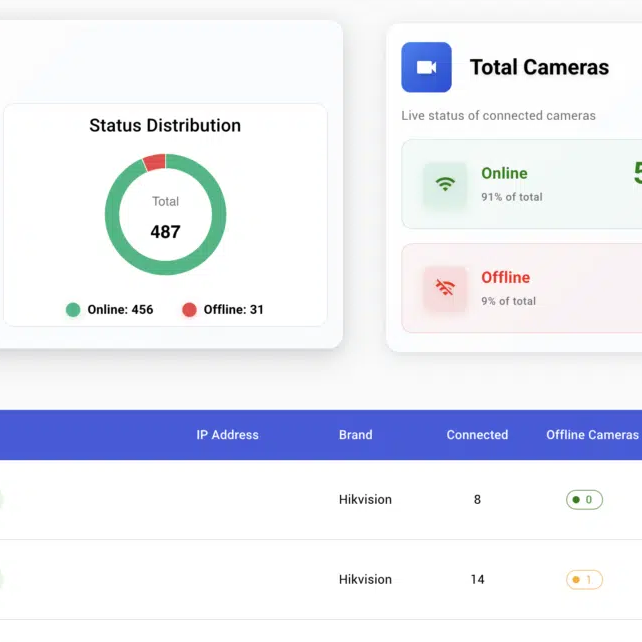Viewport: 642px width, 642px height.
Task: Click the red Offline legend dot
Action: click(x=189, y=310)
